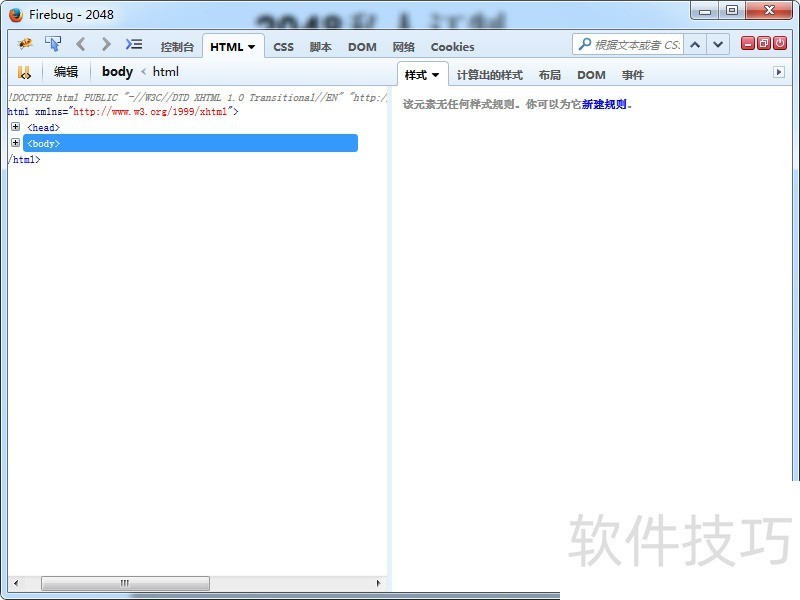Open the 计算出的样式 side panel tab
Viewport: 800px width, 600px height.
click(x=489, y=75)
